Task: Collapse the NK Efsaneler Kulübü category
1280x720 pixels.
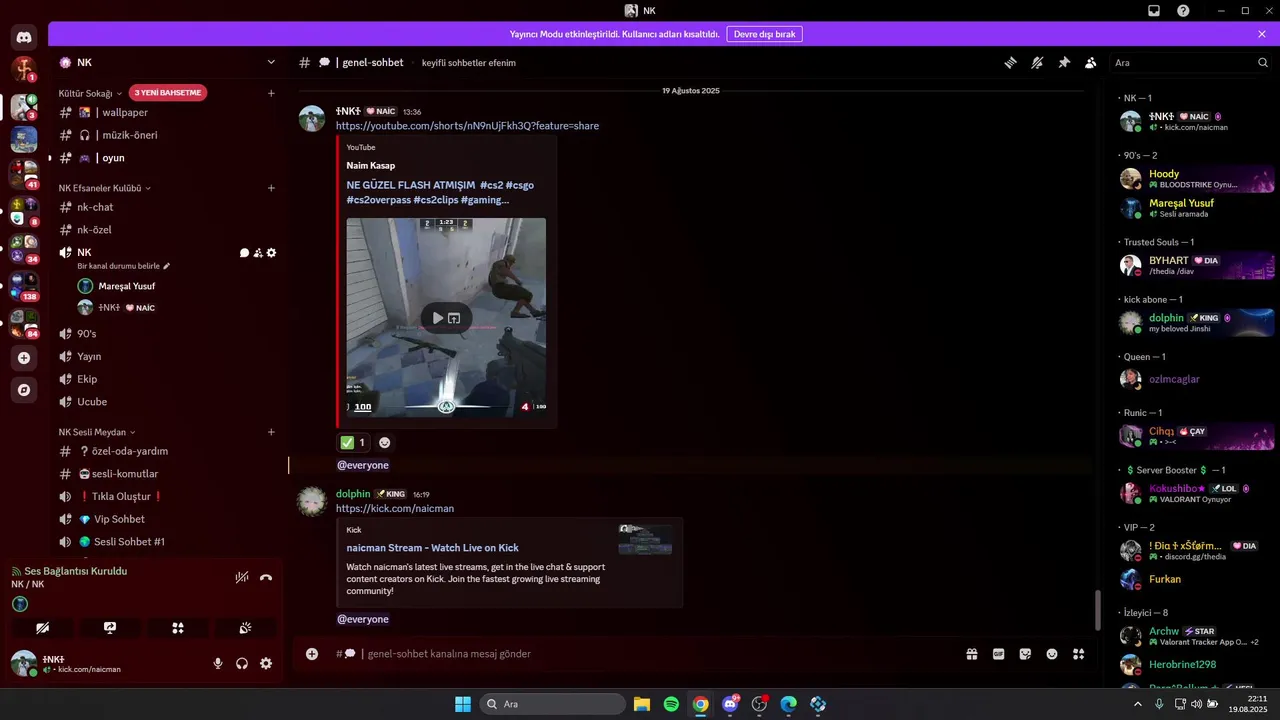Action: [x=105, y=188]
